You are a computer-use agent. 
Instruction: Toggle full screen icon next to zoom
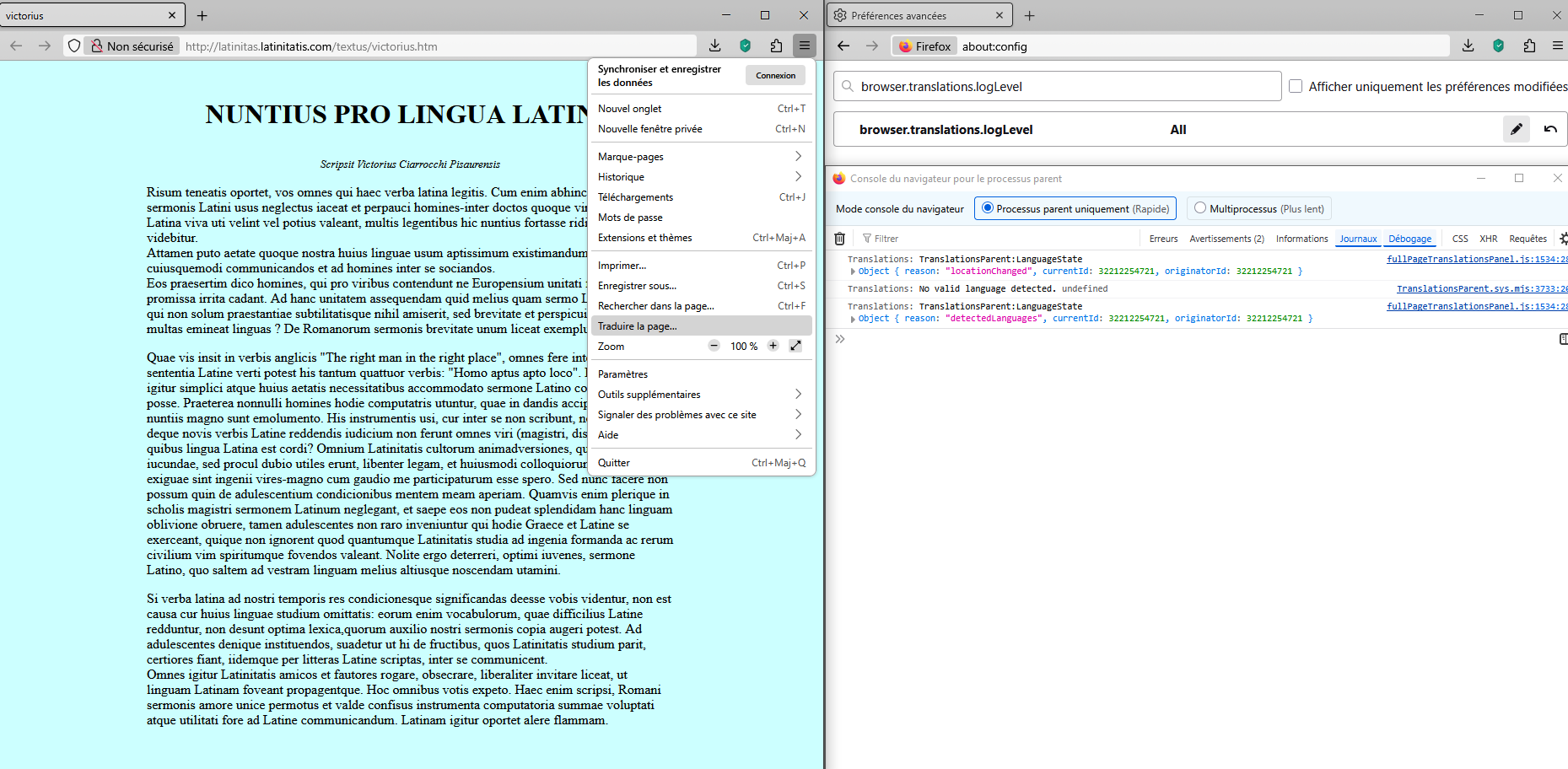click(795, 346)
